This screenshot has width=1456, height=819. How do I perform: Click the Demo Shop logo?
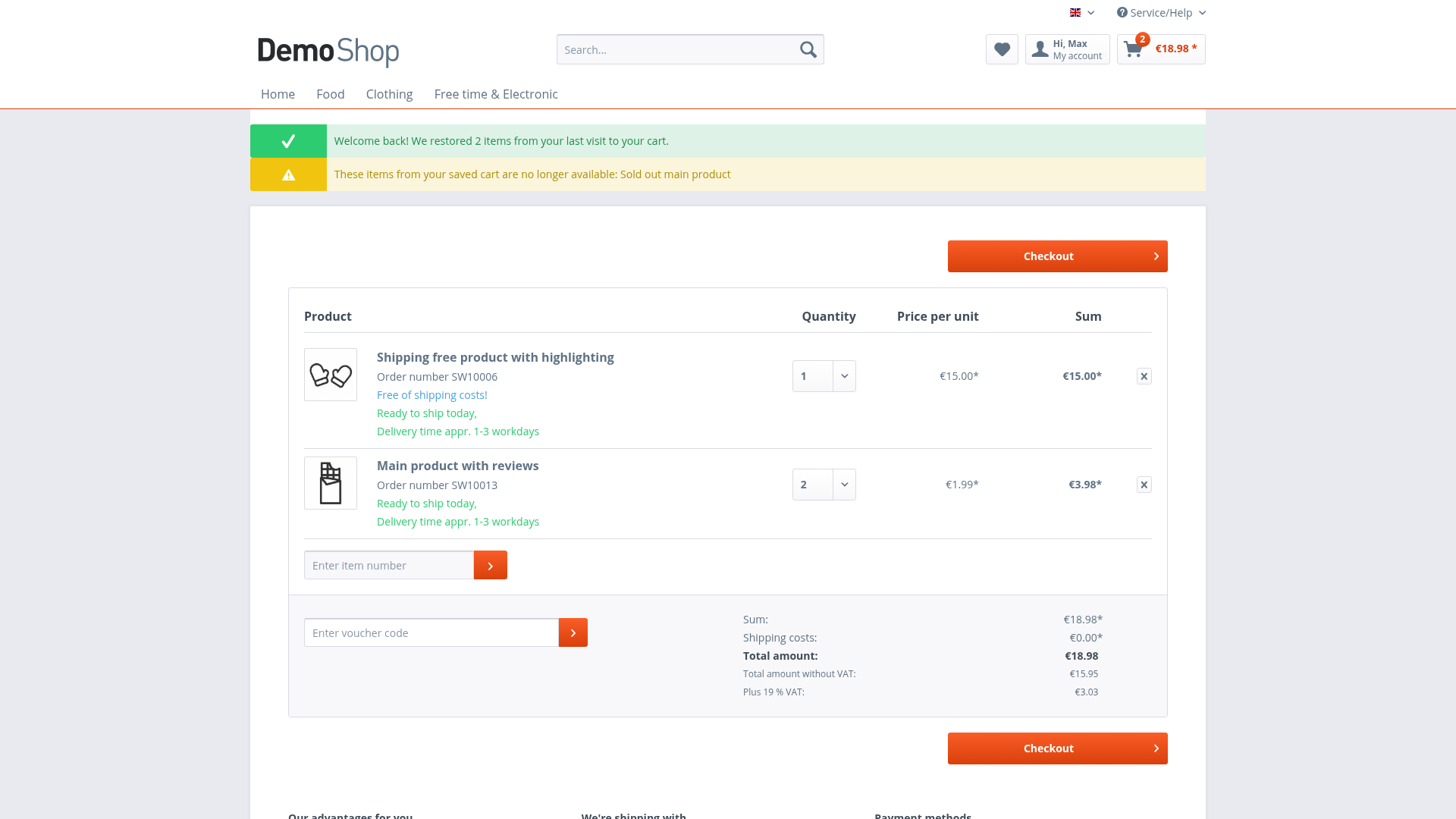coord(328,51)
